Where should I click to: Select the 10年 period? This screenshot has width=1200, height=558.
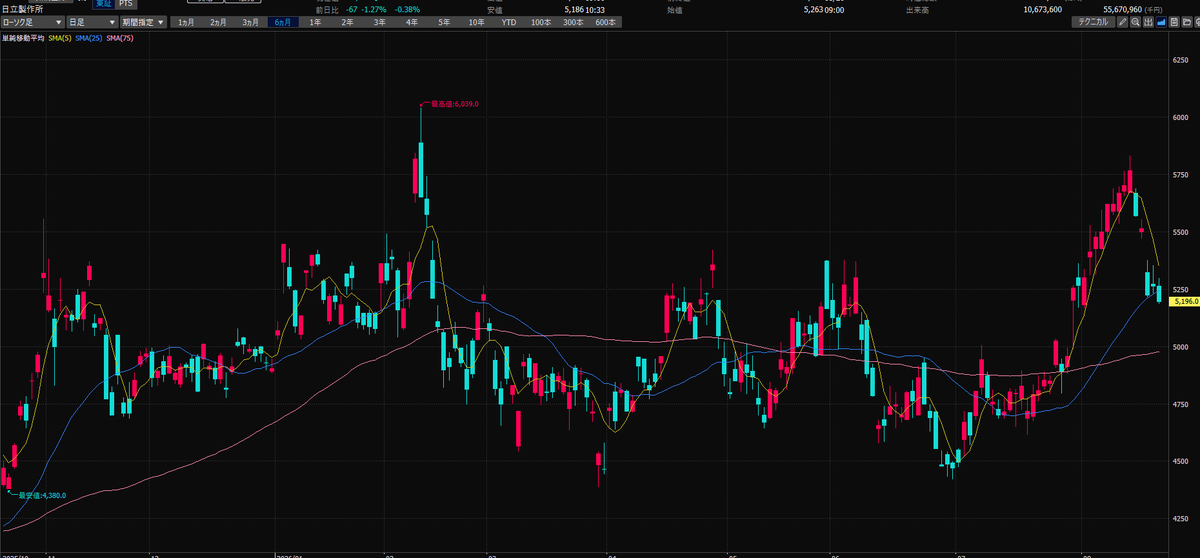click(x=476, y=22)
